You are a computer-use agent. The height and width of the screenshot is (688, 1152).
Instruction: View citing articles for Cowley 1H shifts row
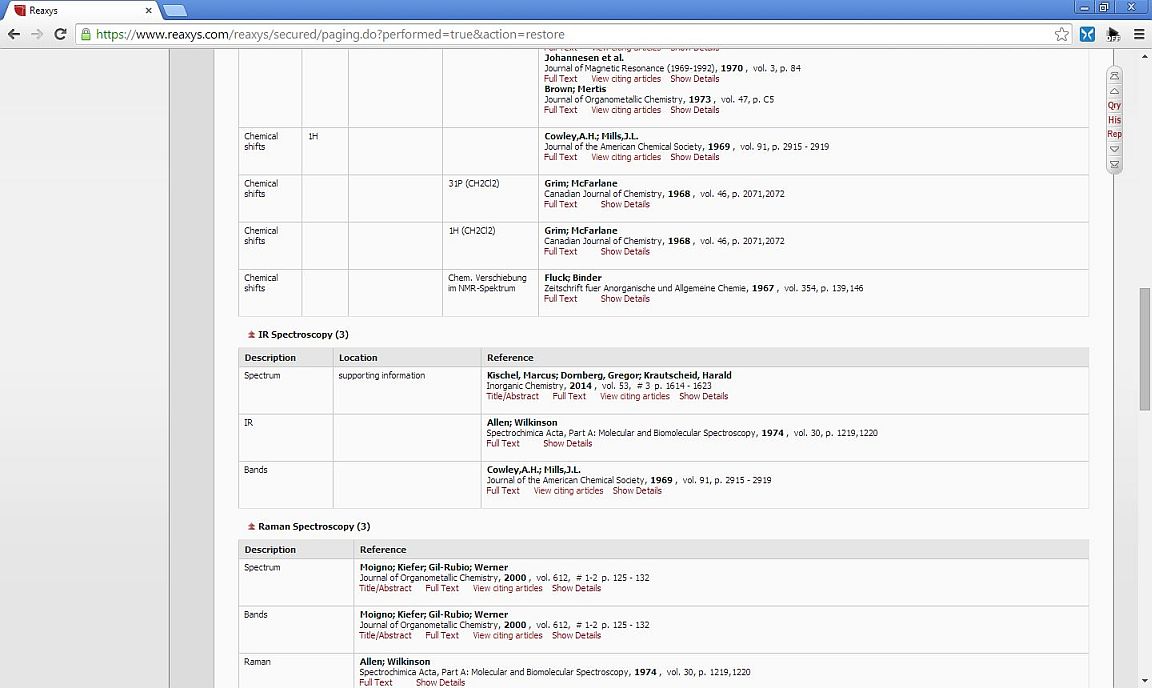coord(626,157)
